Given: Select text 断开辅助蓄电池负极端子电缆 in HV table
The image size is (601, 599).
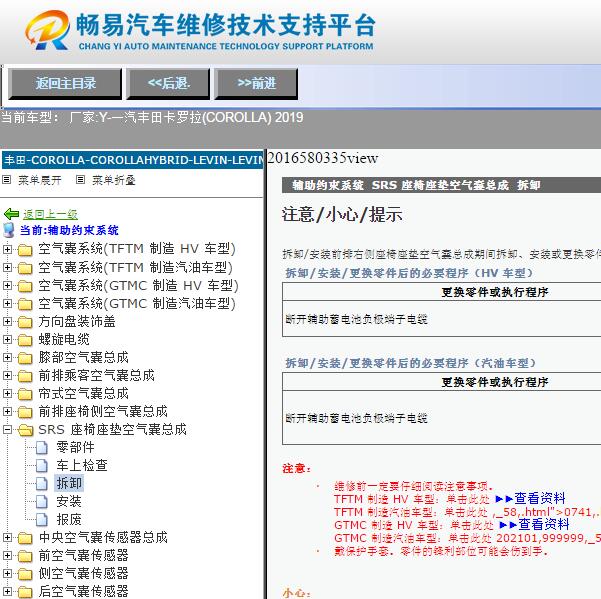Looking at the screenshot, I should click(356, 319).
